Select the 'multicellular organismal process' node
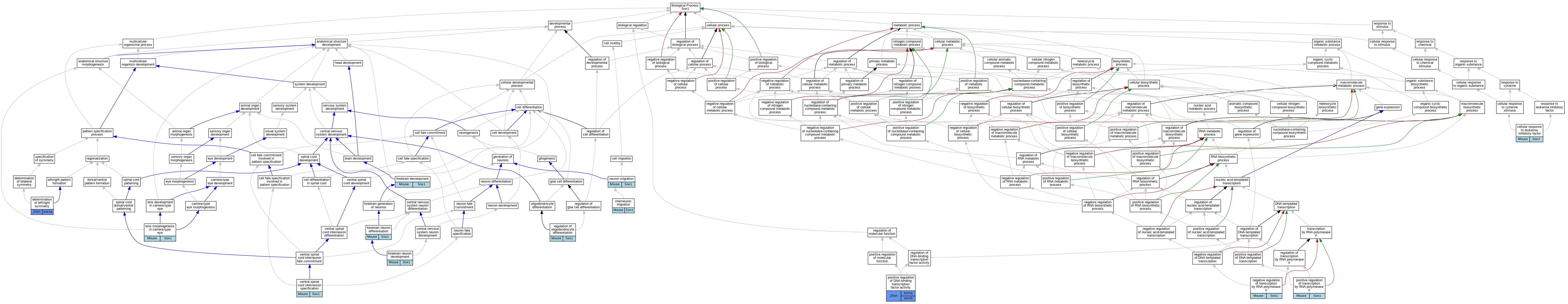The height and width of the screenshot is (304, 1568). 138,44
